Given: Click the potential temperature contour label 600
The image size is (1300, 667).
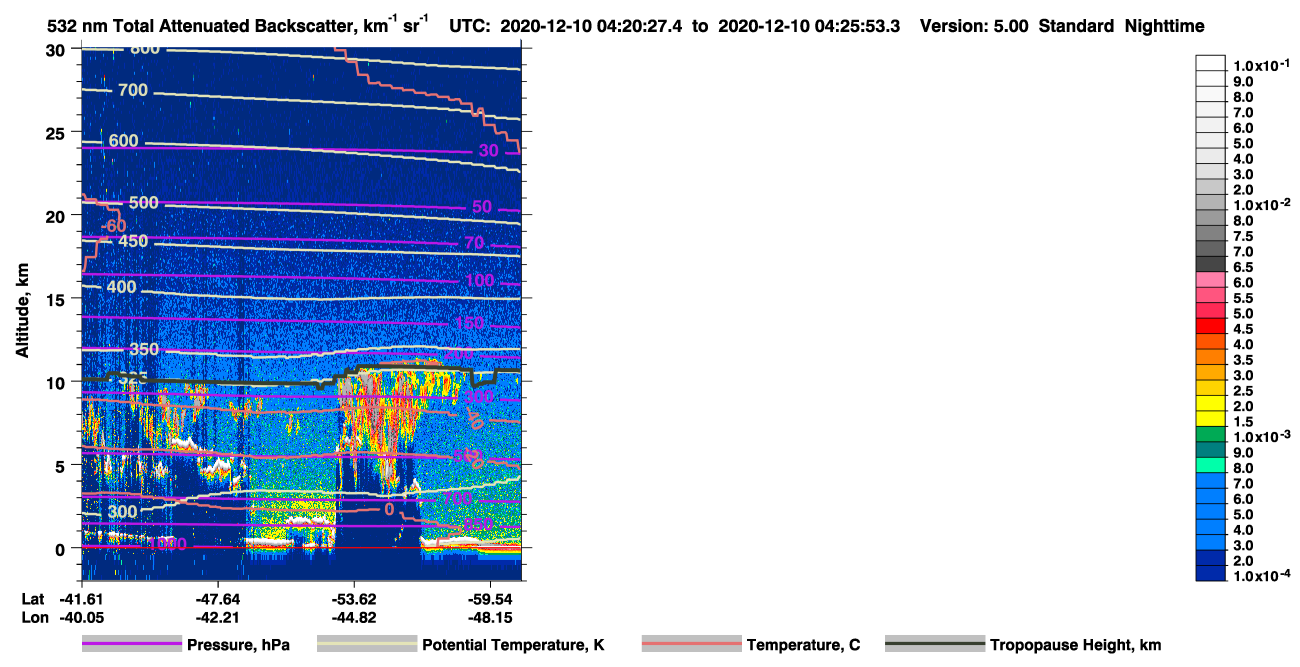Looking at the screenshot, I should 123,141.
